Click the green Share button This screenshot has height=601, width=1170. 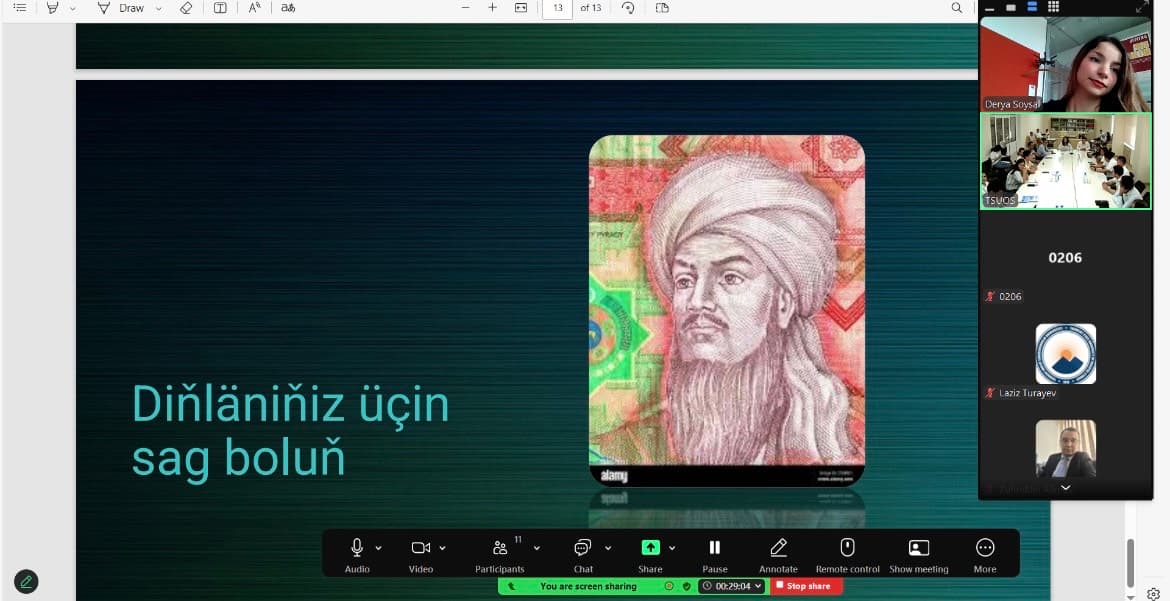tap(650, 555)
